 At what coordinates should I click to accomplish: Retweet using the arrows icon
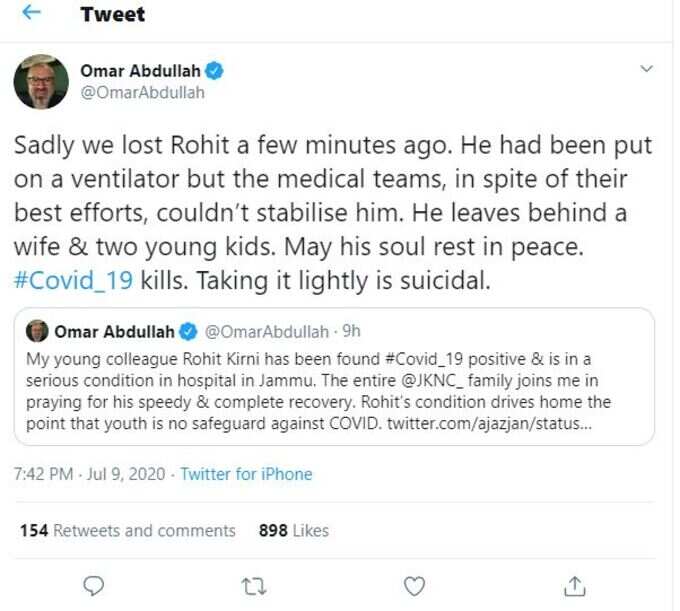[254, 586]
